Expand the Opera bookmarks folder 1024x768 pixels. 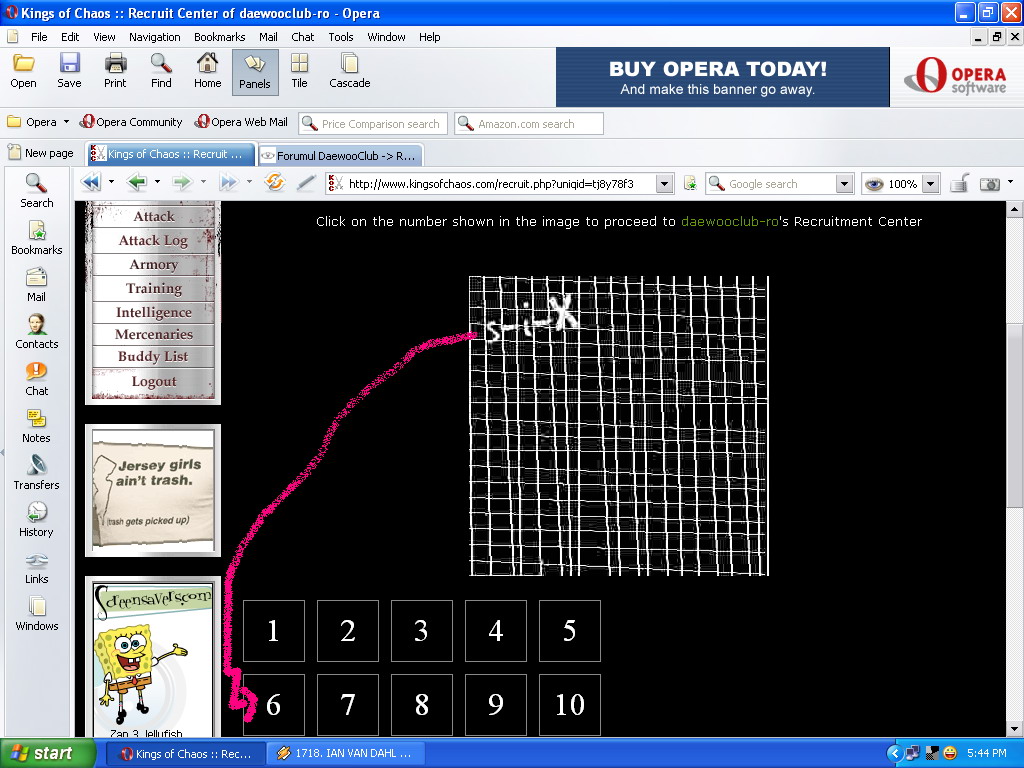click(38, 122)
